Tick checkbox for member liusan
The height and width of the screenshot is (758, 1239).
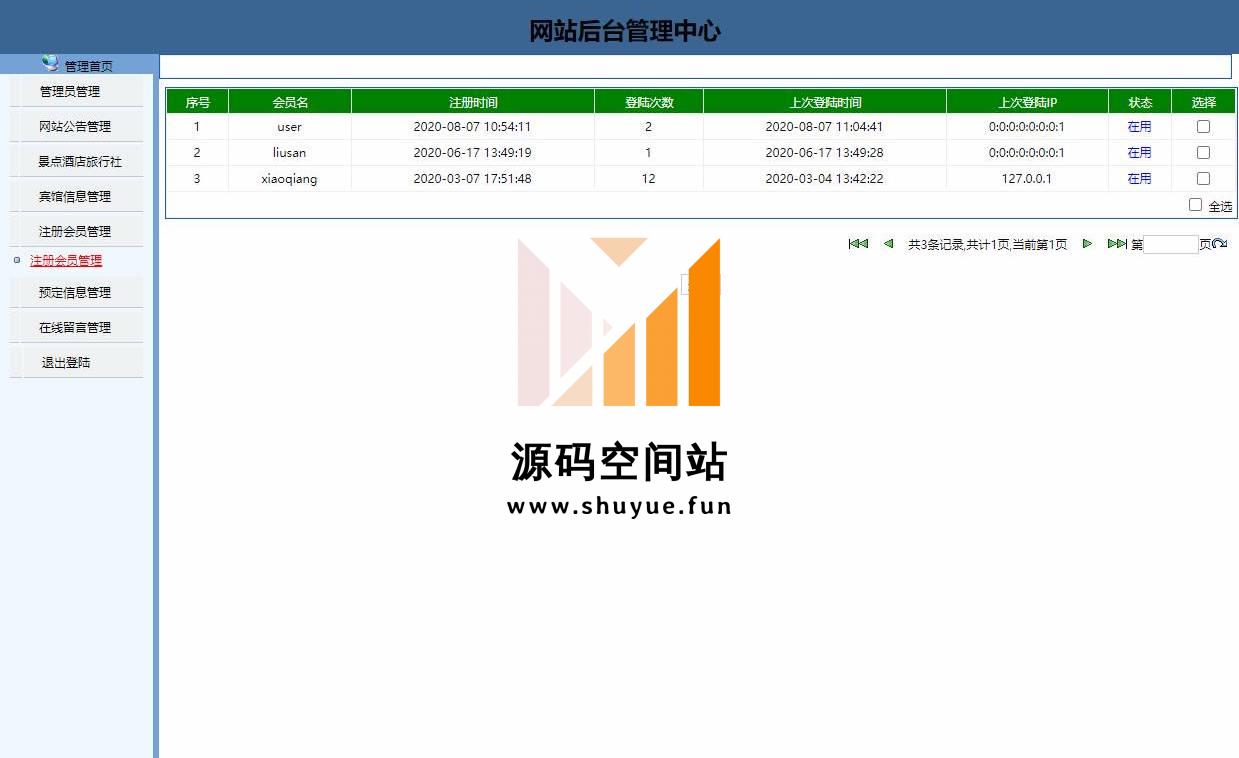pos(1203,153)
